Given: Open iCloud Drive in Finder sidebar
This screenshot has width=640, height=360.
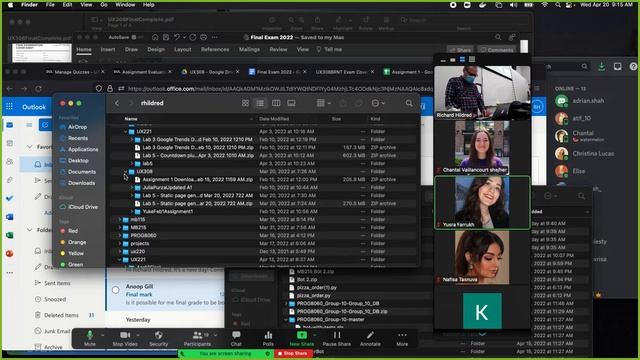Looking at the screenshot, I should [78, 207].
